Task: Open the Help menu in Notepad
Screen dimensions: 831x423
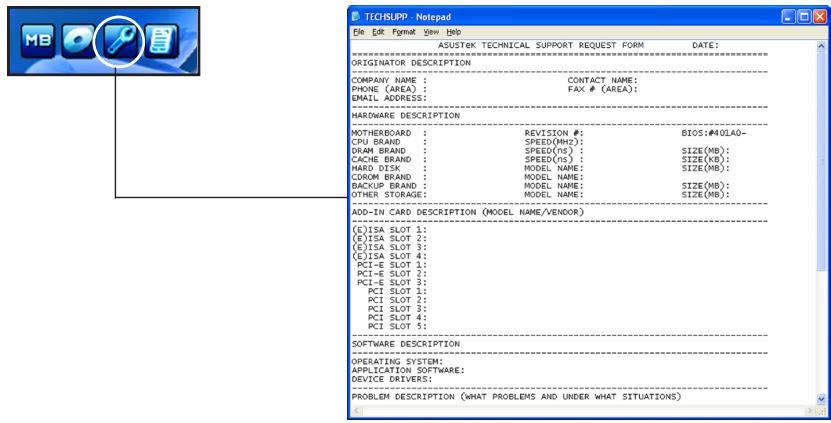Action: tap(454, 32)
